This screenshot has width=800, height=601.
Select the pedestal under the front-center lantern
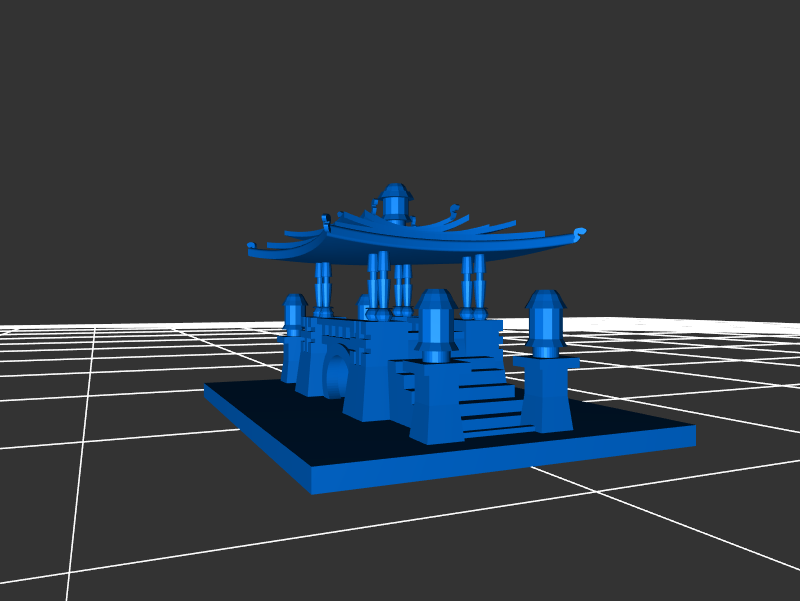coord(435,402)
